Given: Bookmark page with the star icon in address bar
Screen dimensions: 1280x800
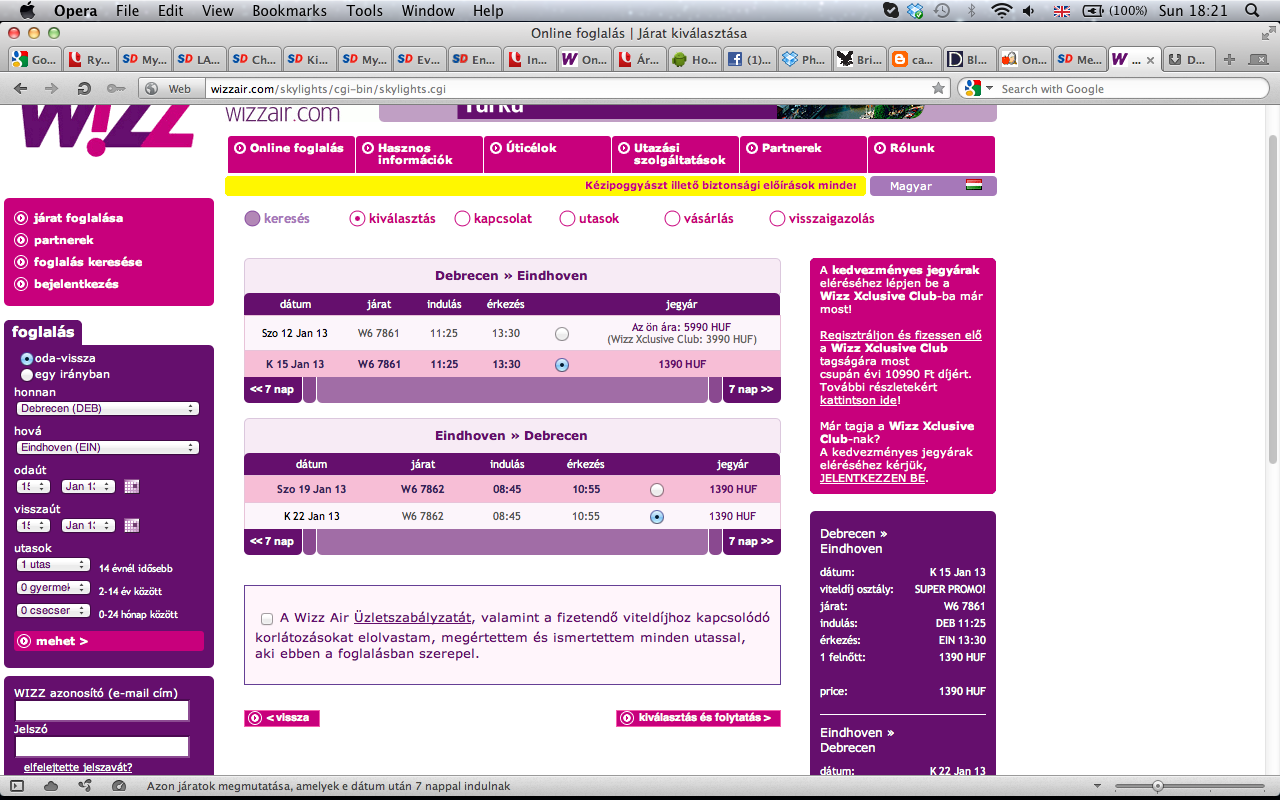Looking at the screenshot, I should pos(938,88).
